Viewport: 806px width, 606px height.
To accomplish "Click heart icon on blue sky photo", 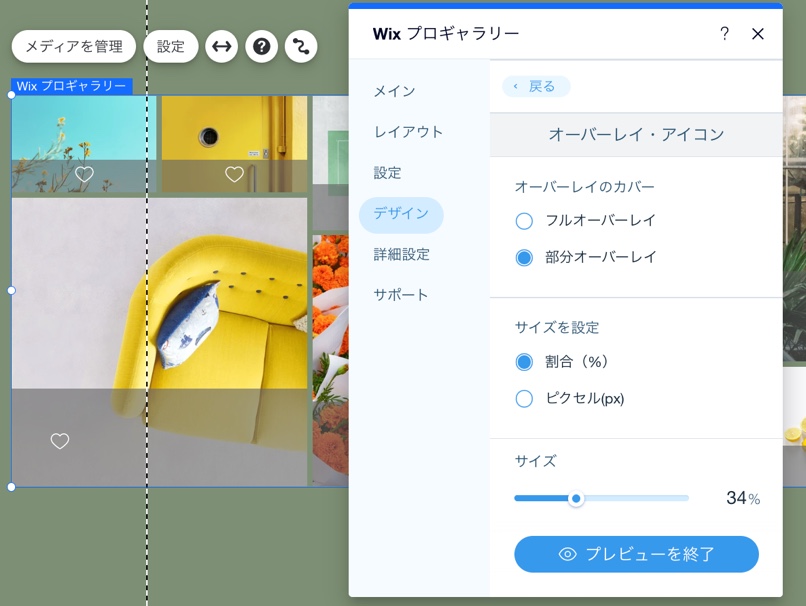I will point(85,175).
